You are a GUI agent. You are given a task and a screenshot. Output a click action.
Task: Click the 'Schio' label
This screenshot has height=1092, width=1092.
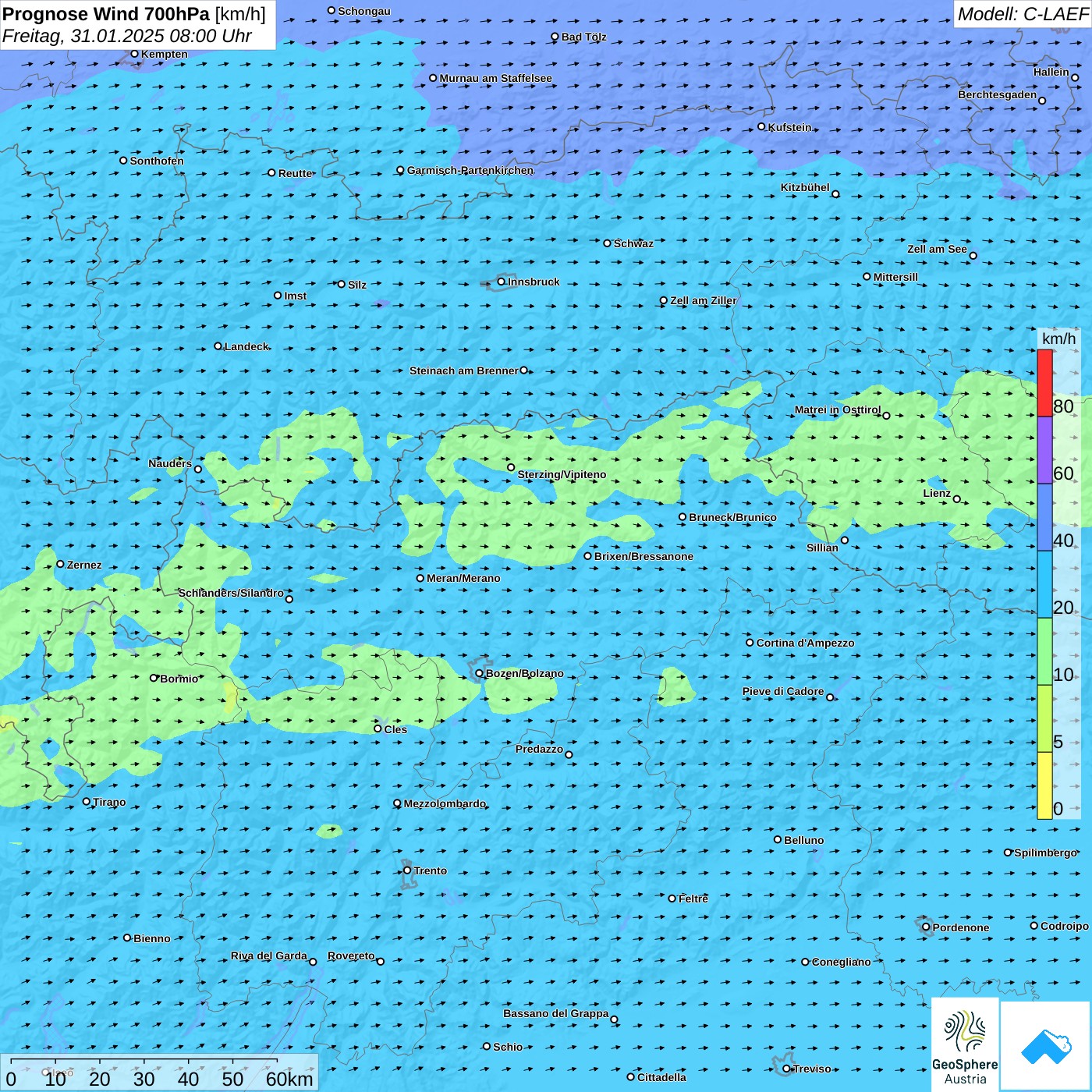coord(508,1047)
